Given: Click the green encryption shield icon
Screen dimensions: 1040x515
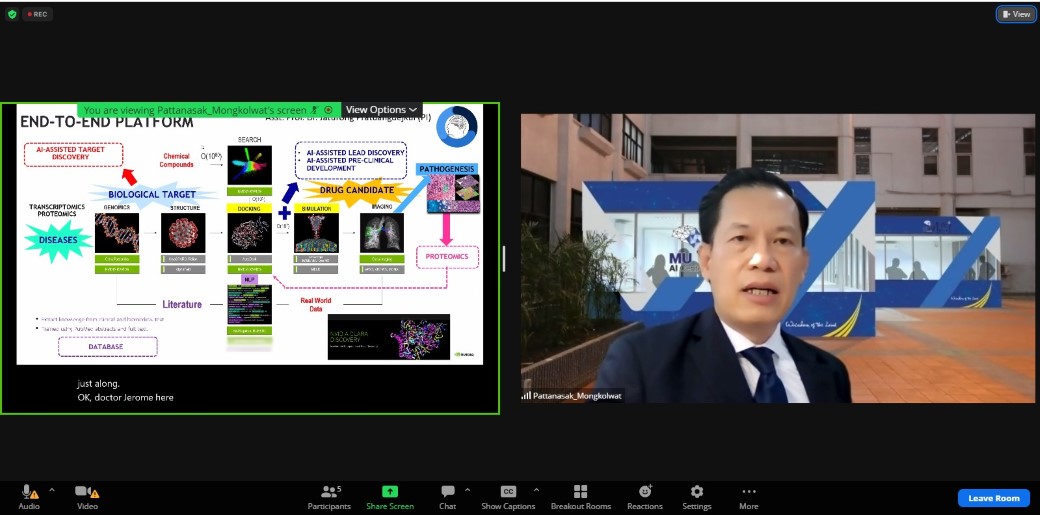Looking at the screenshot, I should click(12, 14).
